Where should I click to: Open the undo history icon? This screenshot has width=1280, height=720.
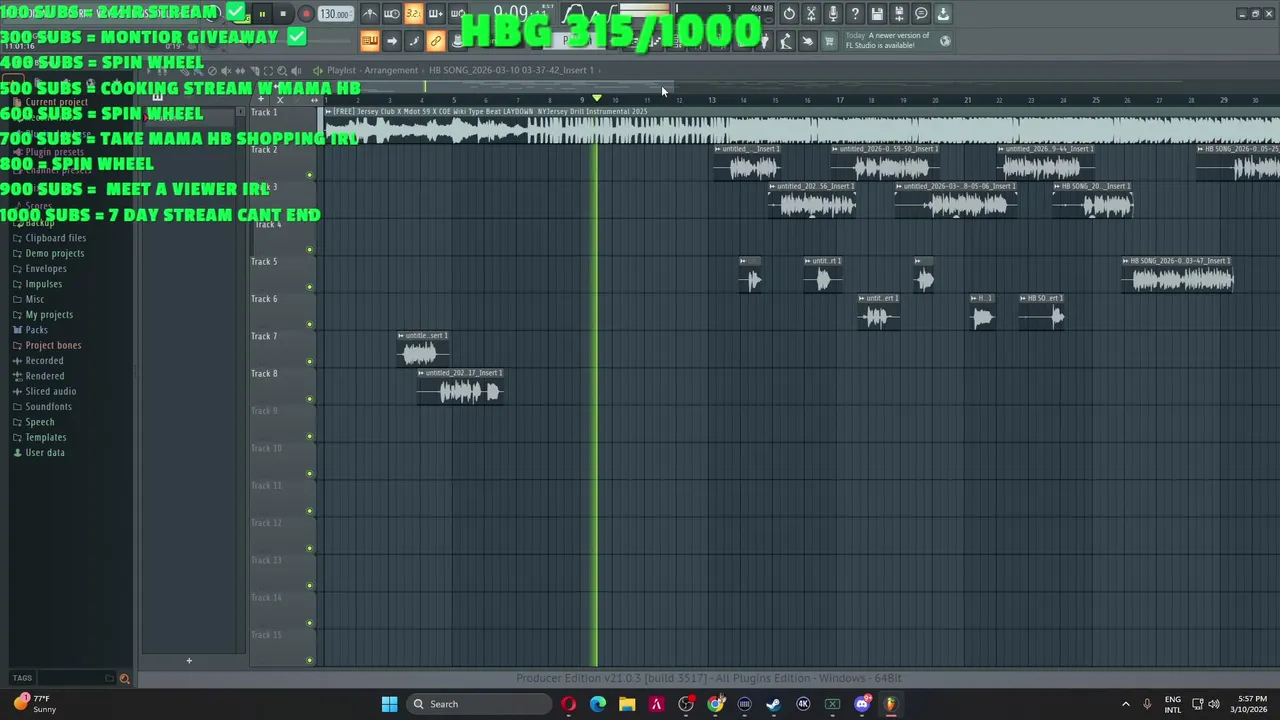pos(789,14)
